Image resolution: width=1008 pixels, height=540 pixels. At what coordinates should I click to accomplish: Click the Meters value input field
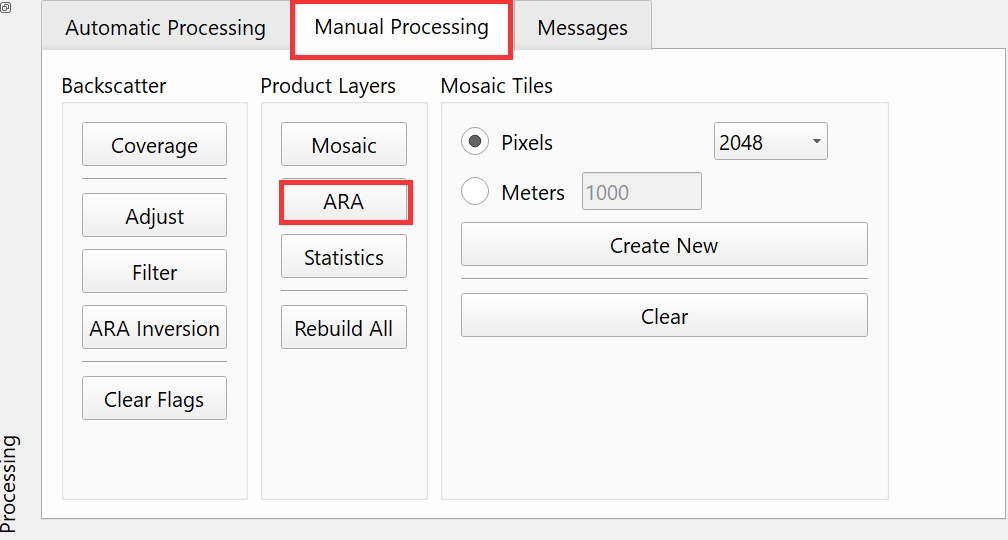[641, 192]
